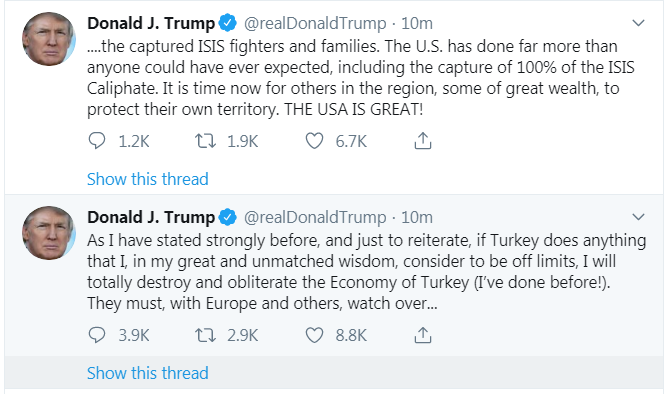Open @realDonaldTrump handle on second tweet

tap(315, 218)
